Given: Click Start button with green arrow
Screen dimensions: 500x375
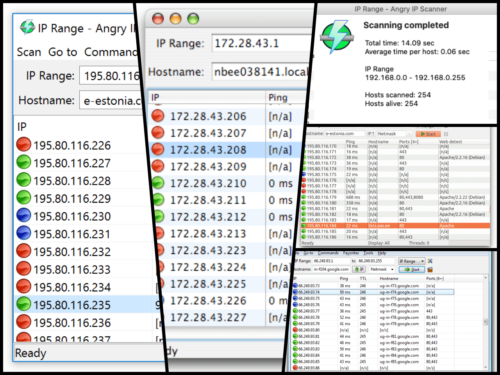Looking at the screenshot, I should point(412,269).
